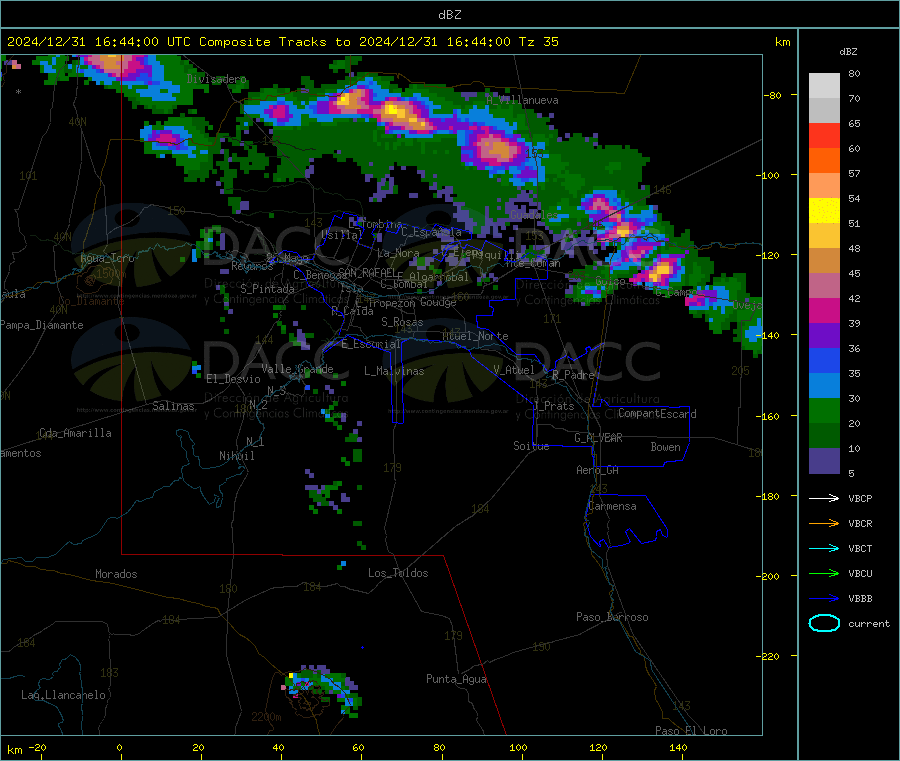Select the light gray 80 dBZ swatch
This screenshot has width=900, height=761.
point(824,86)
